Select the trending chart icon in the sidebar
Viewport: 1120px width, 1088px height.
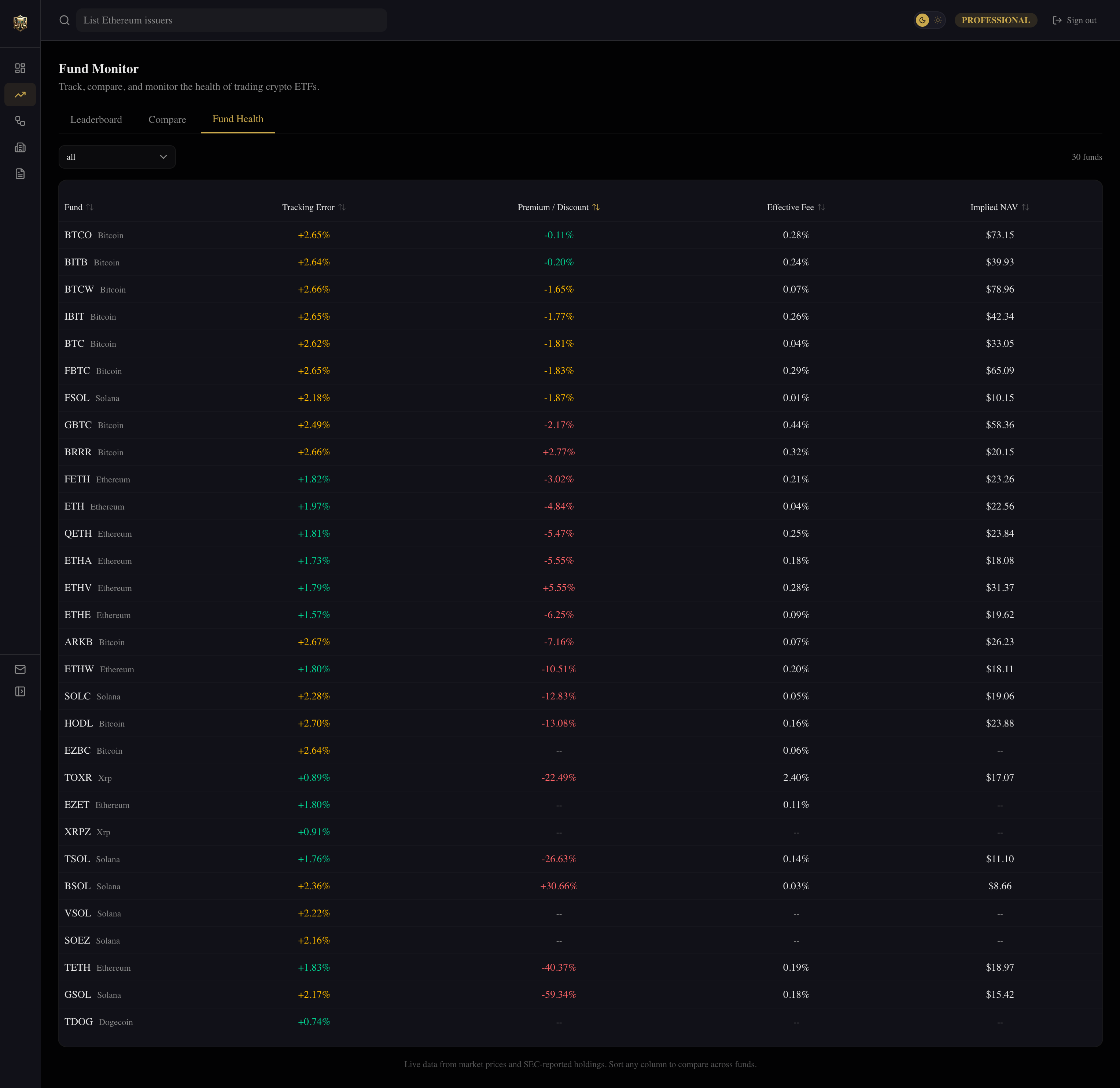[x=20, y=94]
